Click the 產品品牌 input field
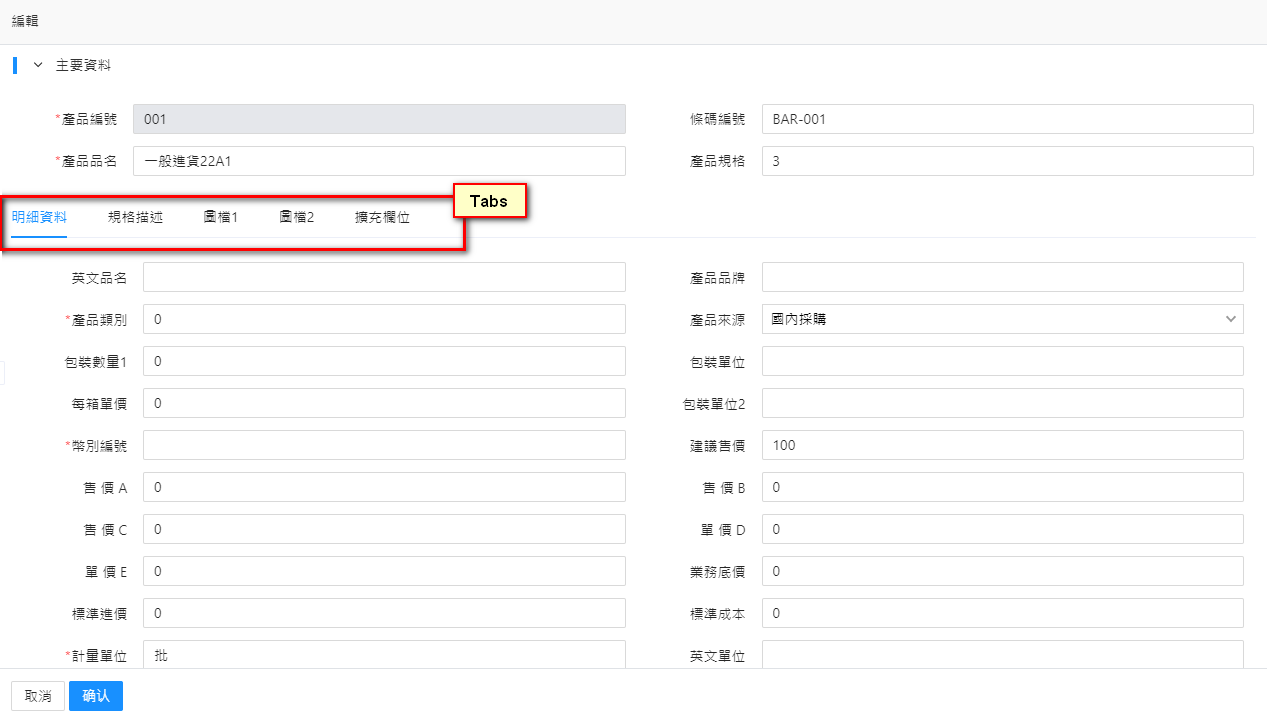The image size is (1267, 721). [x=1002, y=277]
